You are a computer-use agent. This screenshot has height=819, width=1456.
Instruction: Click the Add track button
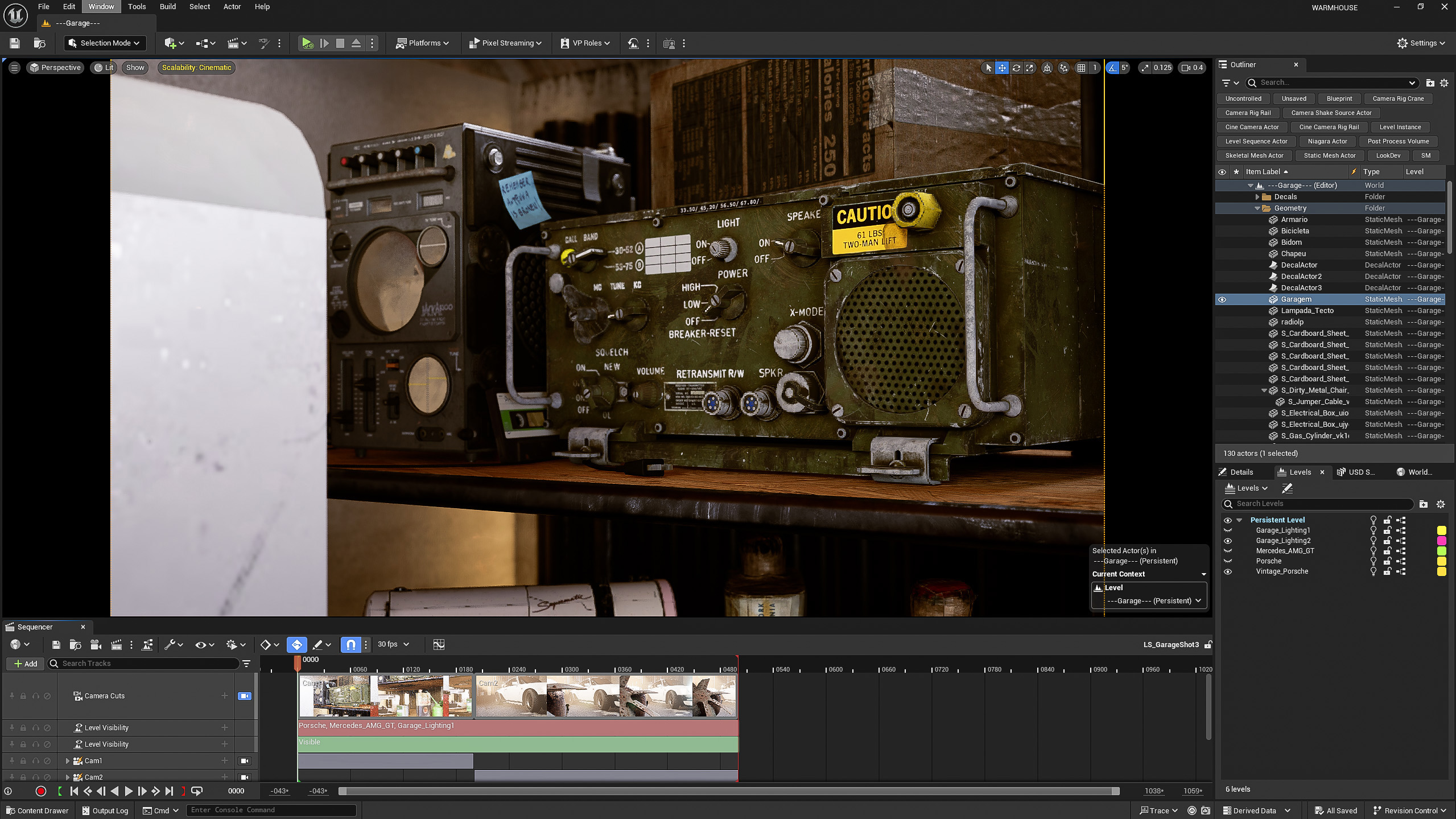[x=26, y=664]
